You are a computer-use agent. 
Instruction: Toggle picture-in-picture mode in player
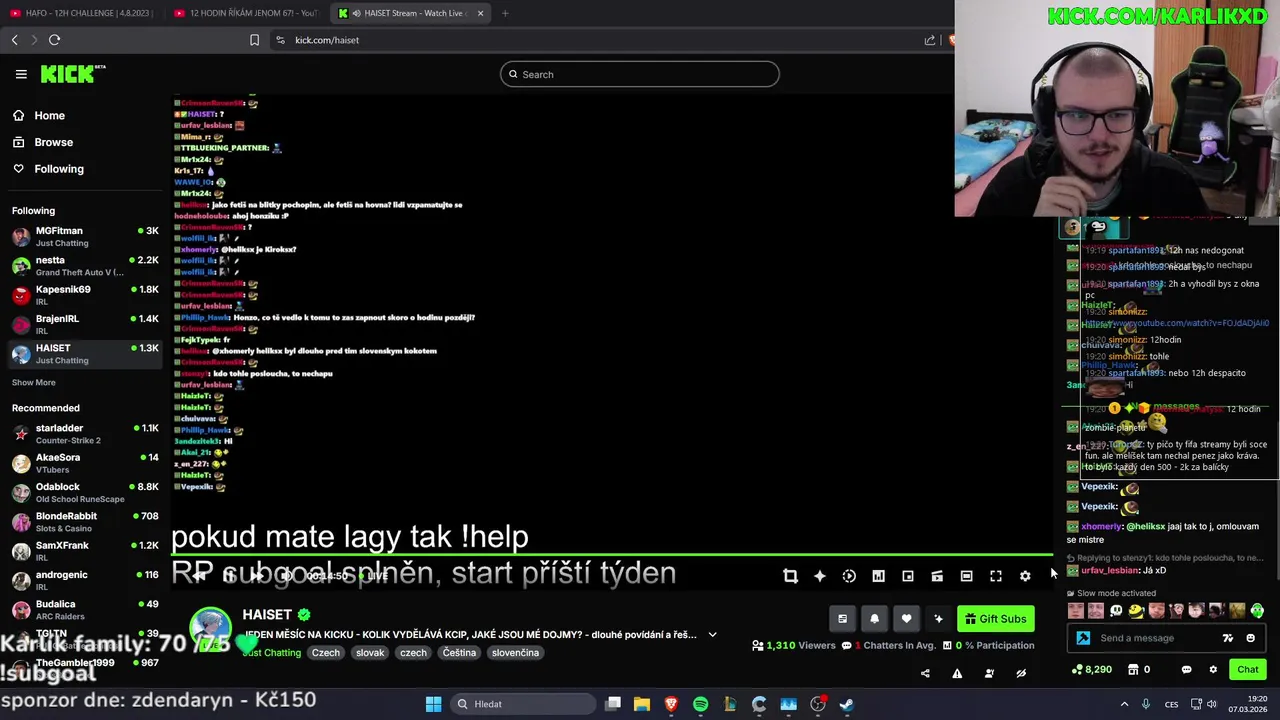pyautogui.click(x=908, y=576)
